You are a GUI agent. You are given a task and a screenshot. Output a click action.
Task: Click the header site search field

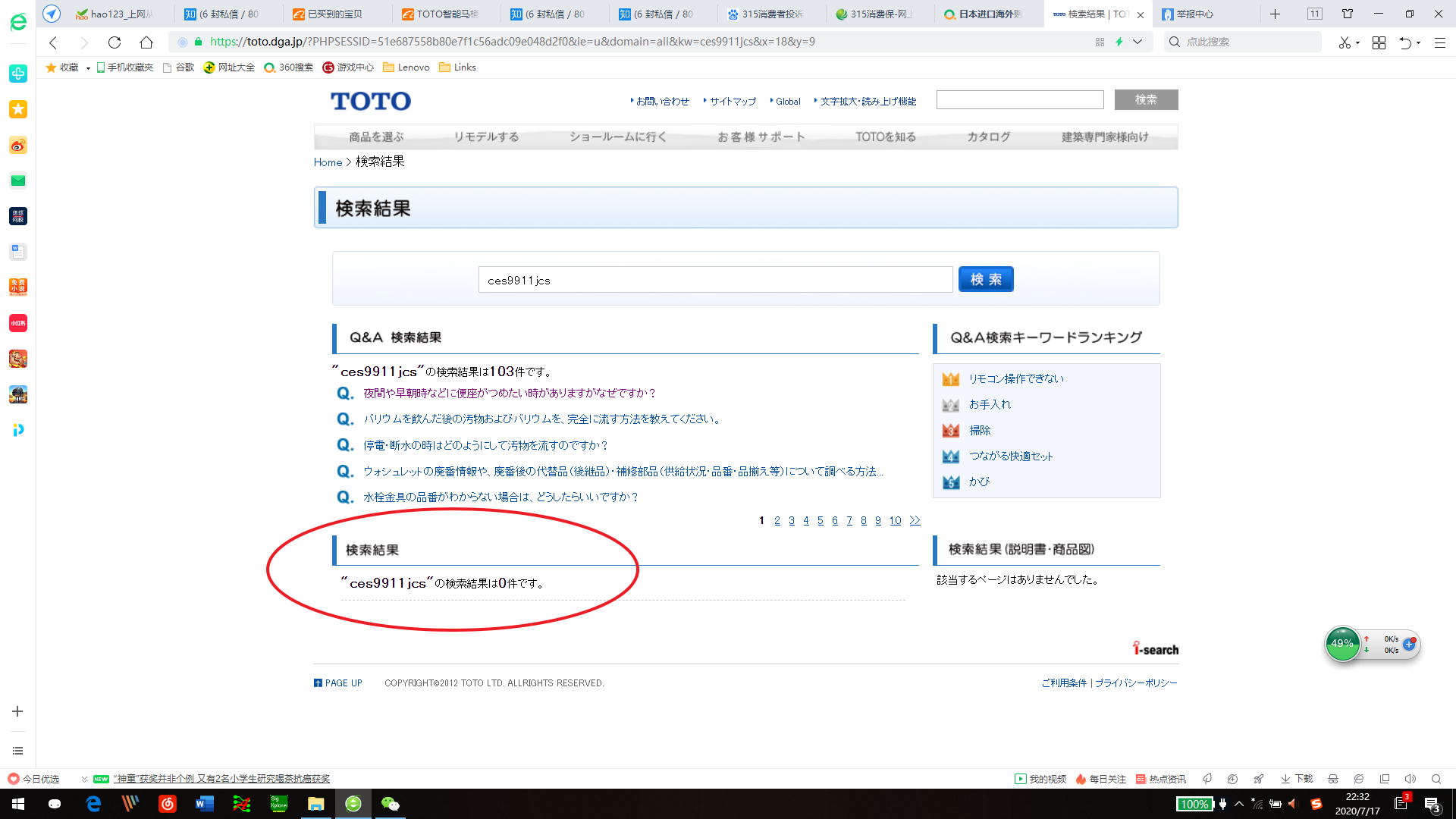point(1020,100)
